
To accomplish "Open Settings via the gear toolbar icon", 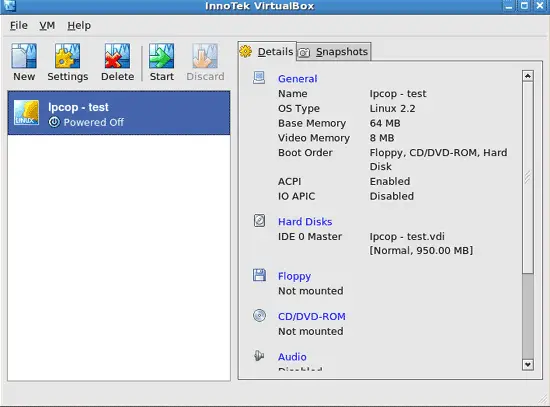I will coord(67,56).
